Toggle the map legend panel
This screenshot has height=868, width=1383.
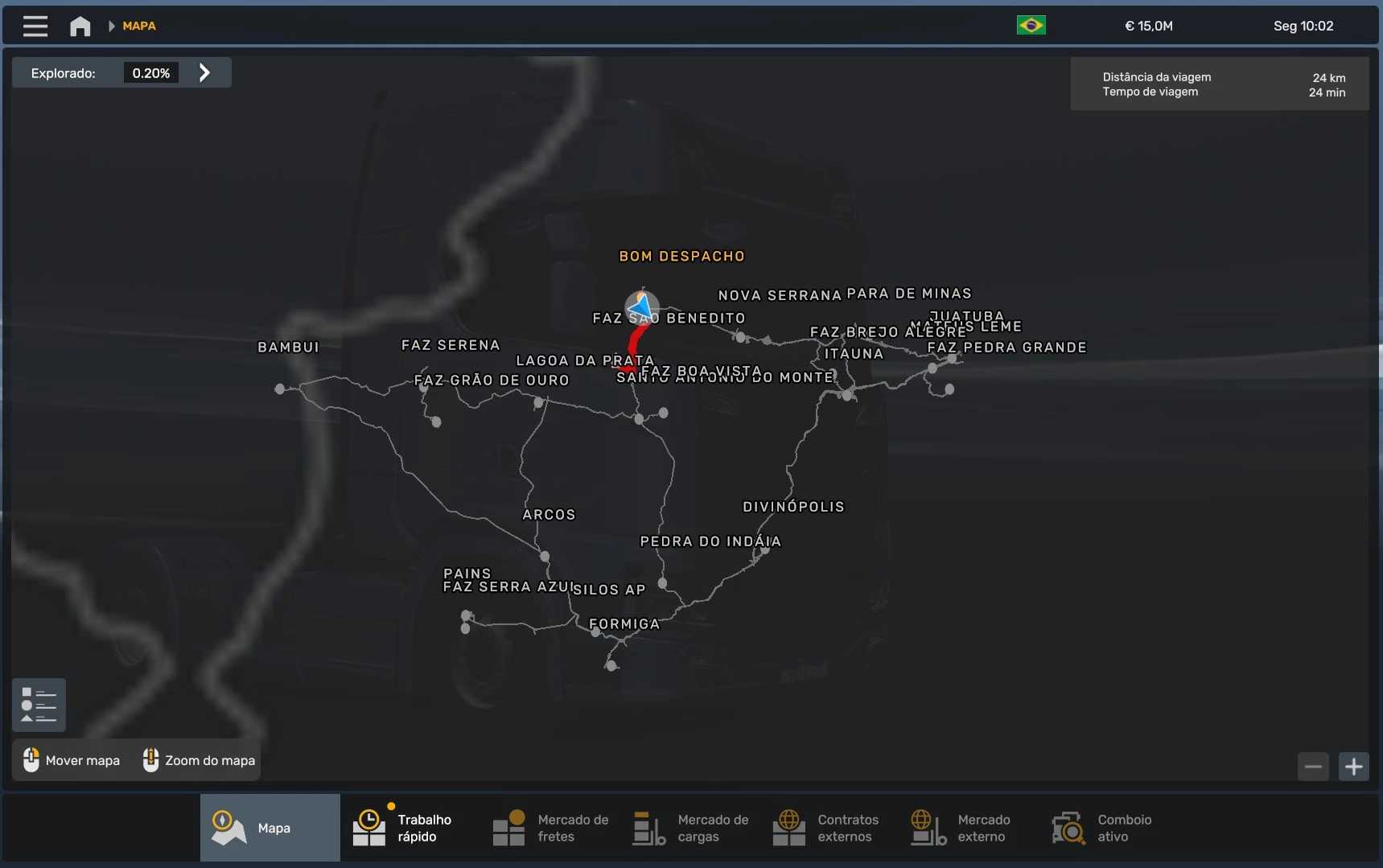click(x=39, y=705)
